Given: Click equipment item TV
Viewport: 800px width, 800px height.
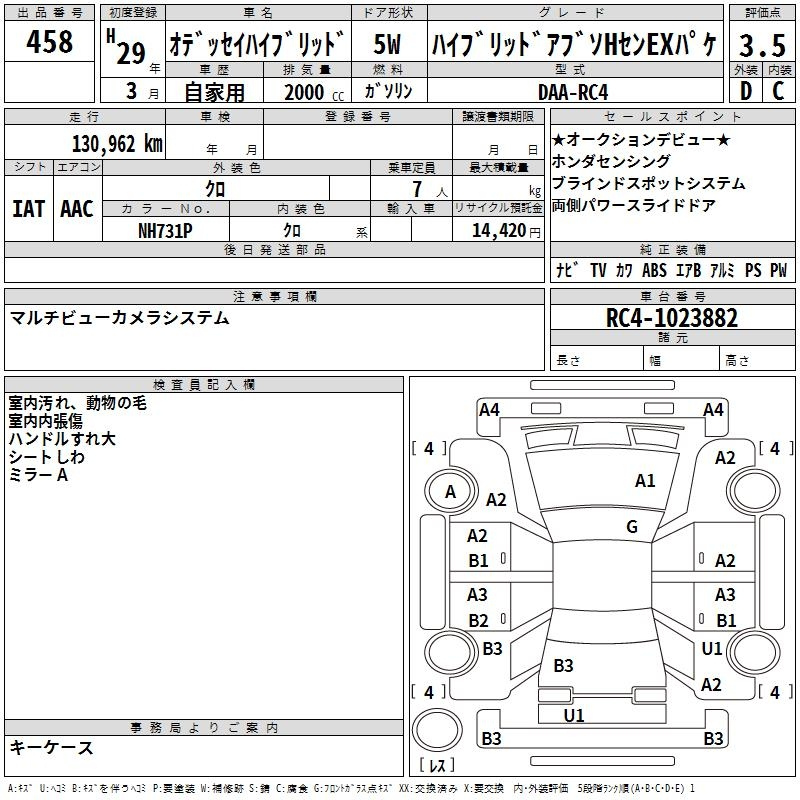Looking at the screenshot, I should 598,270.
